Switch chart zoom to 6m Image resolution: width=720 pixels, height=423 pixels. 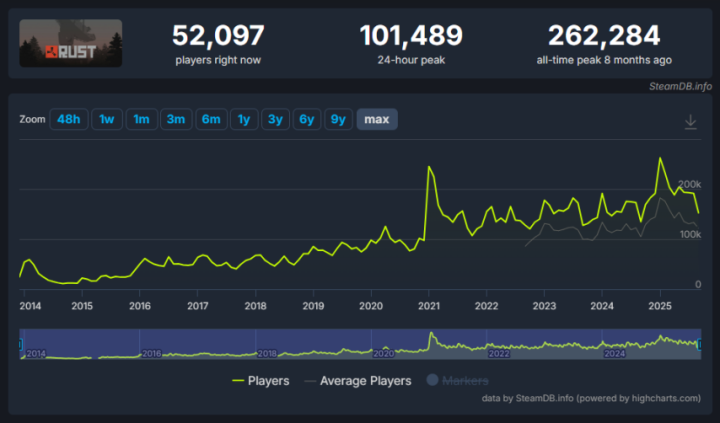pyautogui.click(x=211, y=119)
